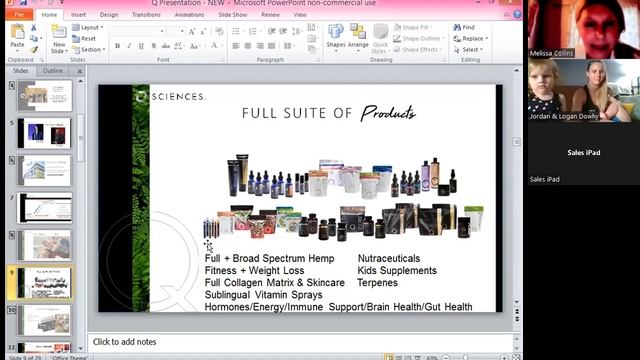Image resolution: width=640 pixels, height=360 pixels.
Task: Align text left in Paragraph group
Action: pos(236,46)
